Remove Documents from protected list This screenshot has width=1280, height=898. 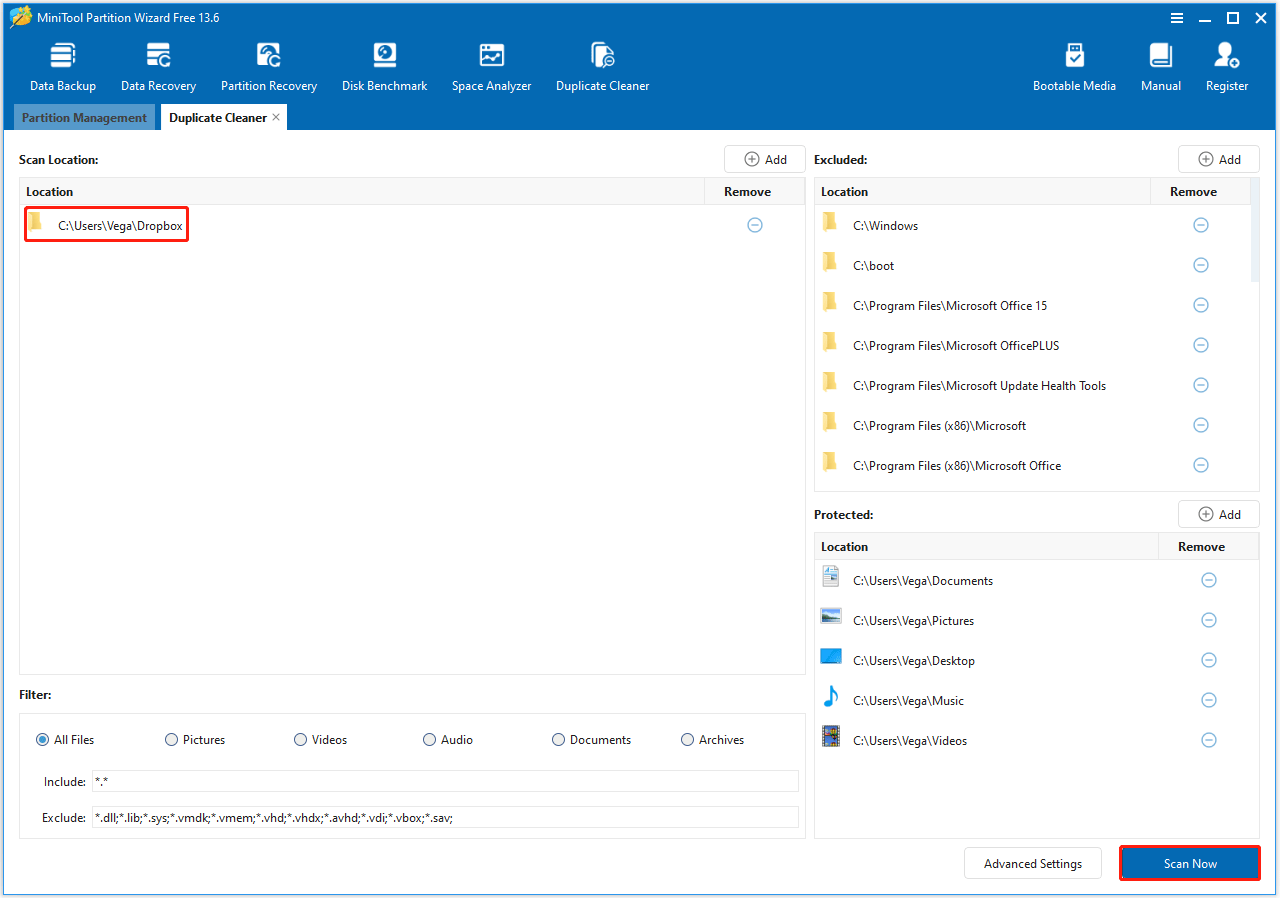pos(1209,580)
